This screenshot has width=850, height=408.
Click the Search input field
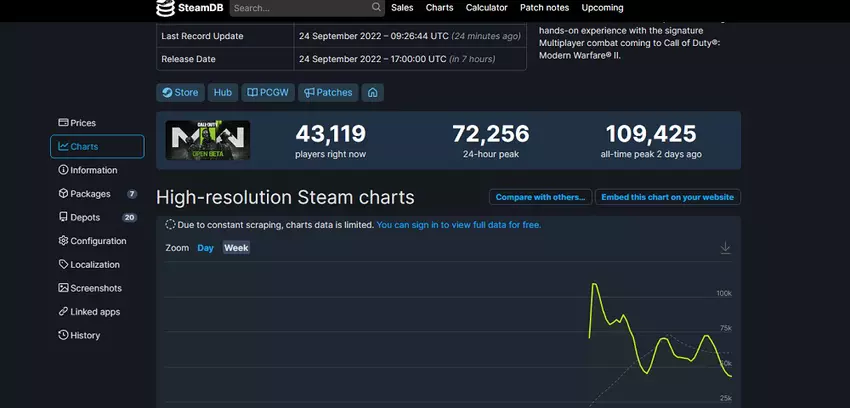[300, 8]
